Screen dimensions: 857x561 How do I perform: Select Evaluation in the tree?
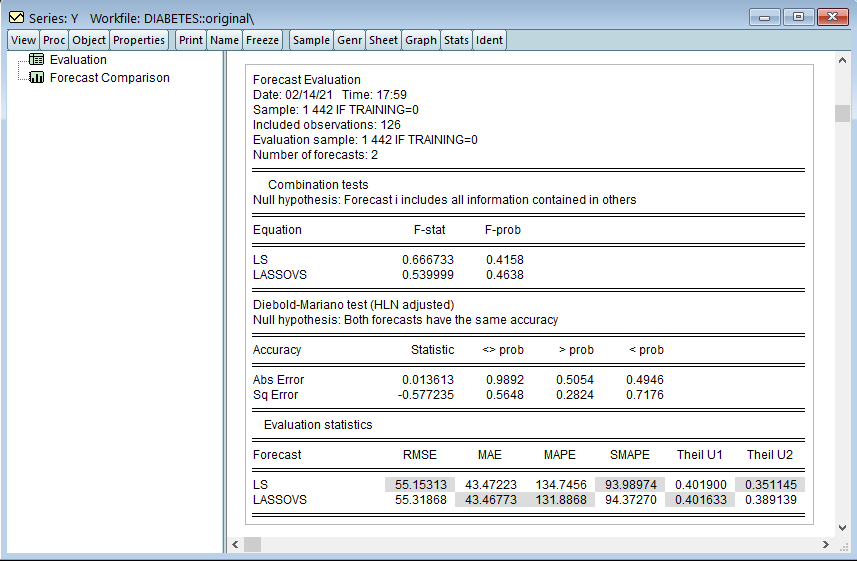(x=78, y=60)
